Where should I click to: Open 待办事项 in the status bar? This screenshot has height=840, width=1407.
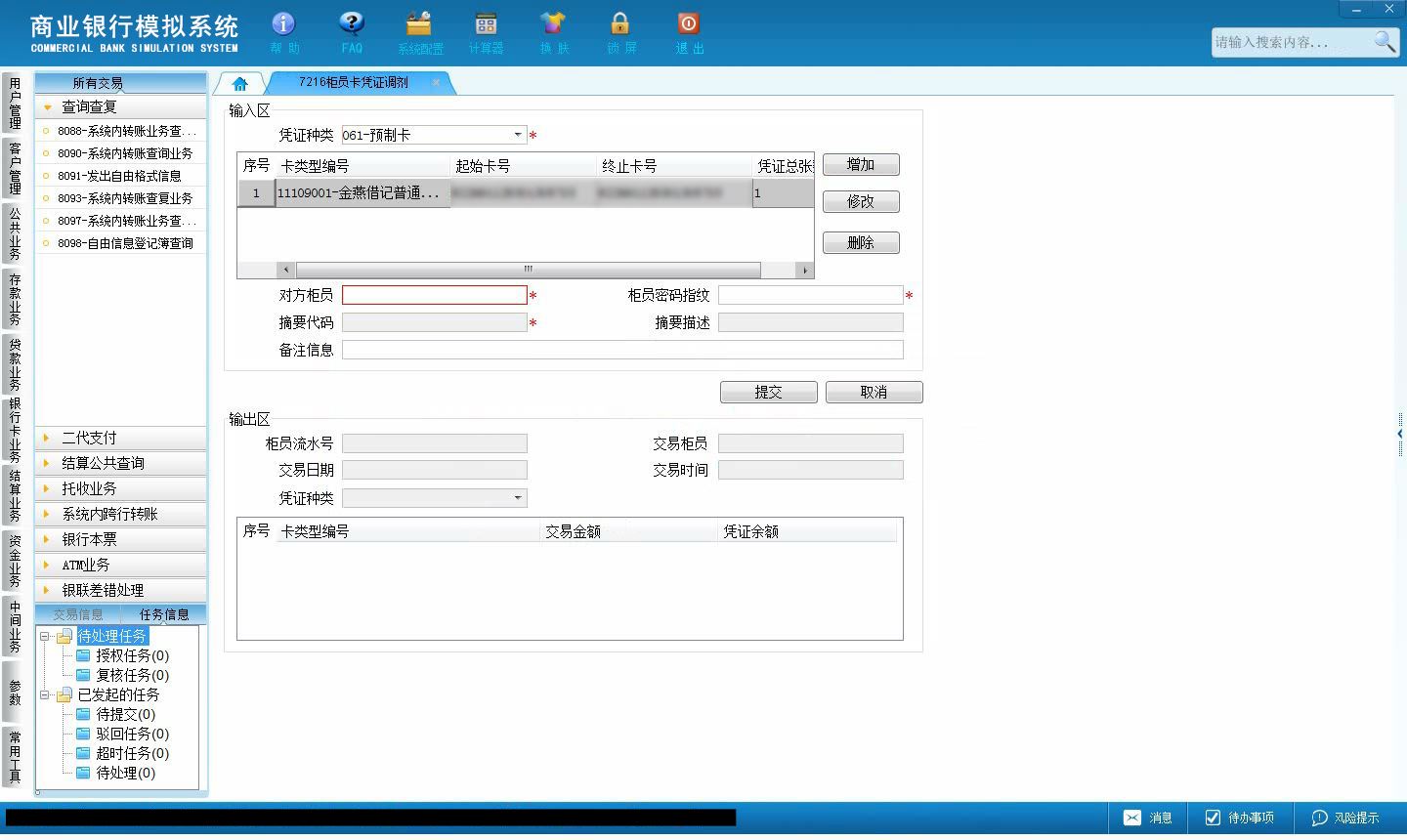[x=1239, y=818]
